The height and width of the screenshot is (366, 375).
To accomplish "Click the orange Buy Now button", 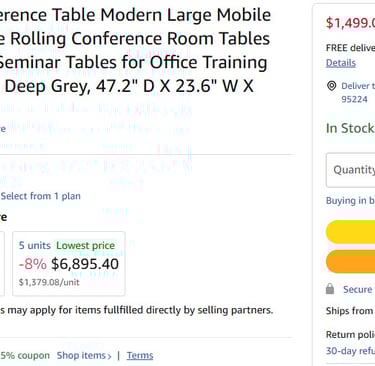I will [350, 261].
